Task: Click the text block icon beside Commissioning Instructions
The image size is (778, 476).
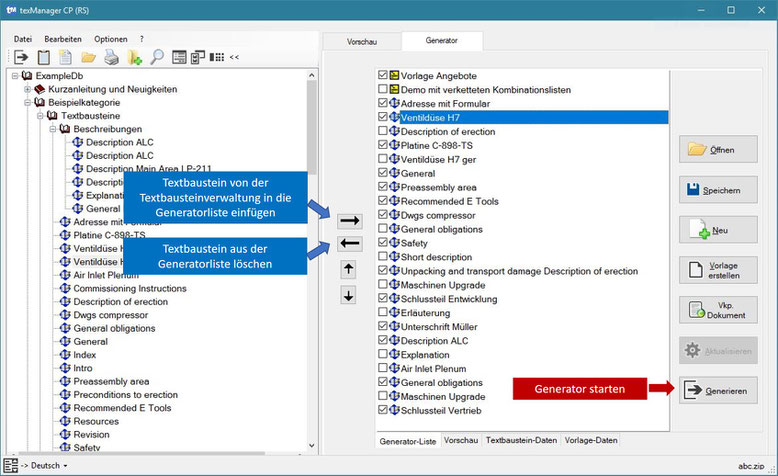Action: (65, 288)
